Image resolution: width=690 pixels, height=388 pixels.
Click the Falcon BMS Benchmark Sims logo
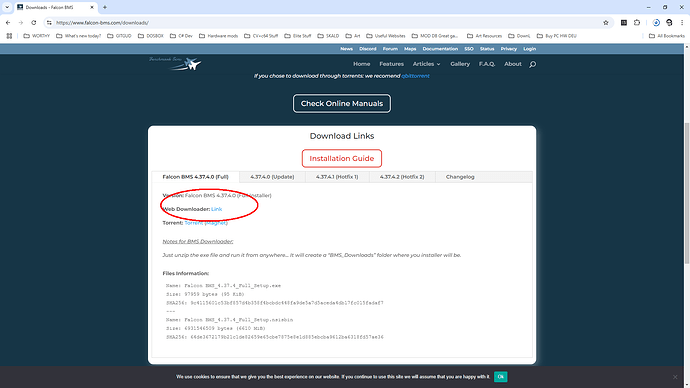(x=175, y=63)
